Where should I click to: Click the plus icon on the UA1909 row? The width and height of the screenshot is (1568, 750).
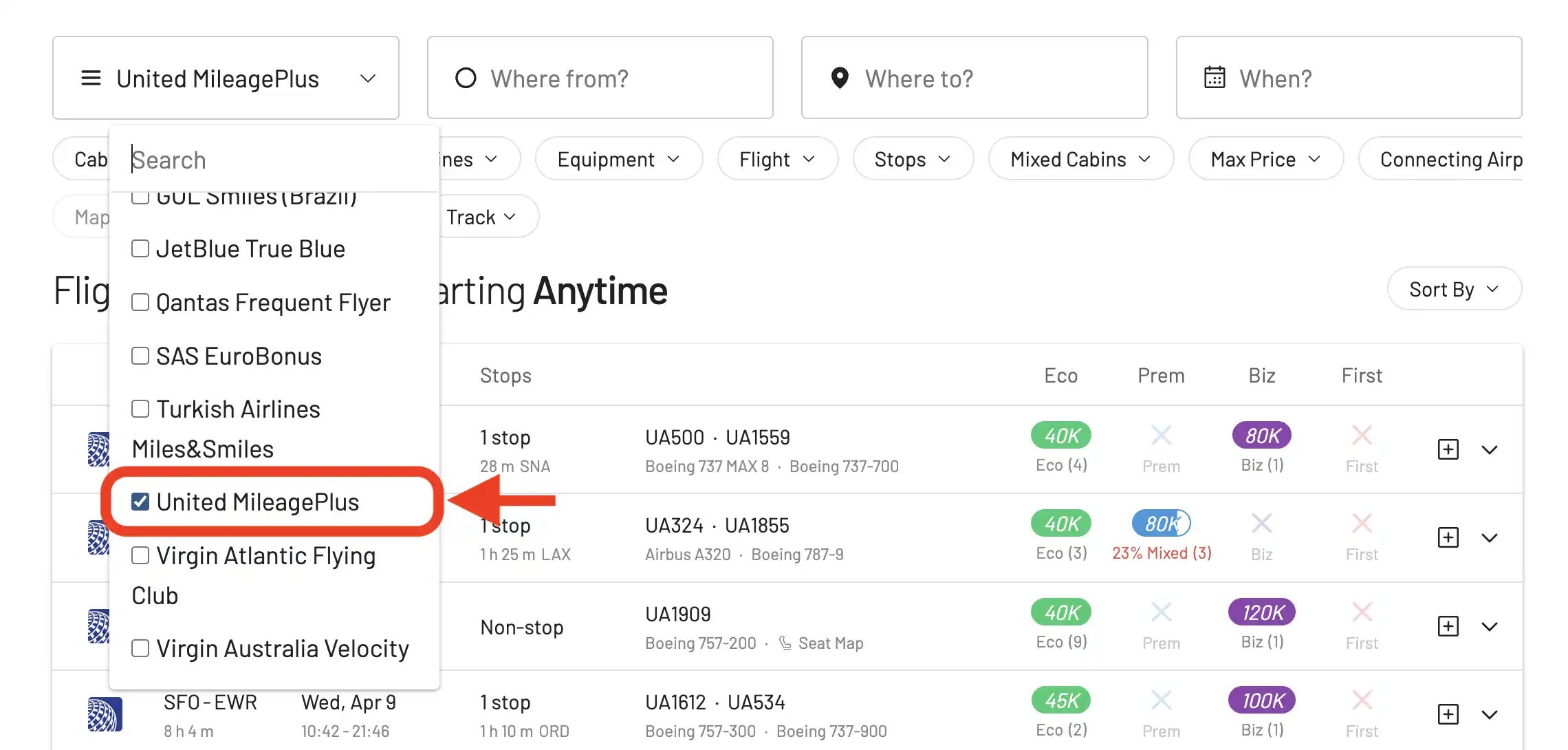click(1448, 626)
